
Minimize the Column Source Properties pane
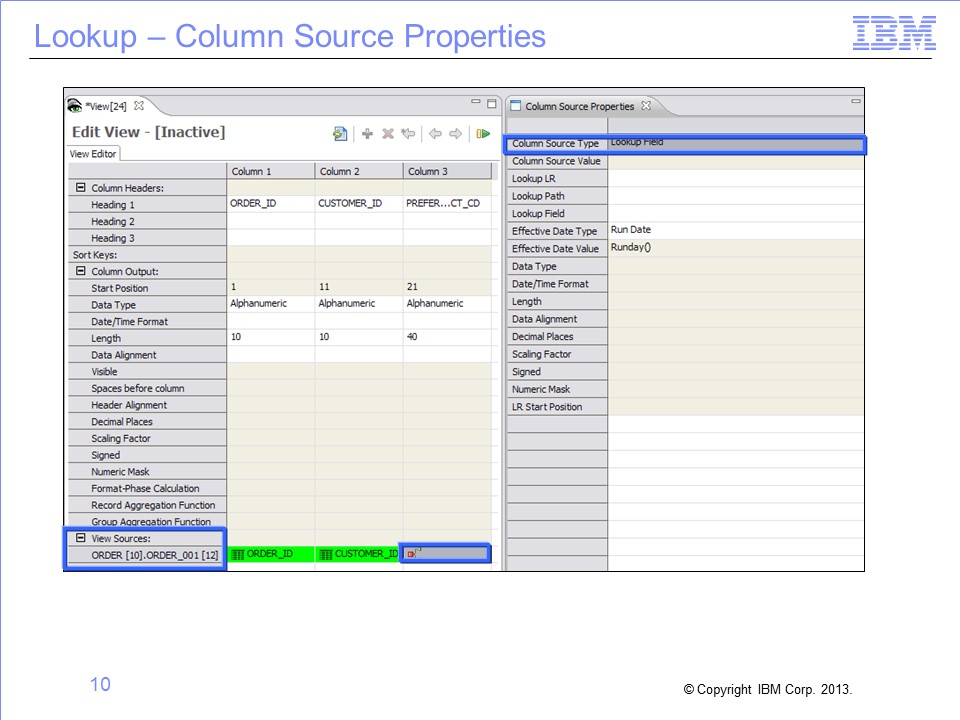coord(856,102)
